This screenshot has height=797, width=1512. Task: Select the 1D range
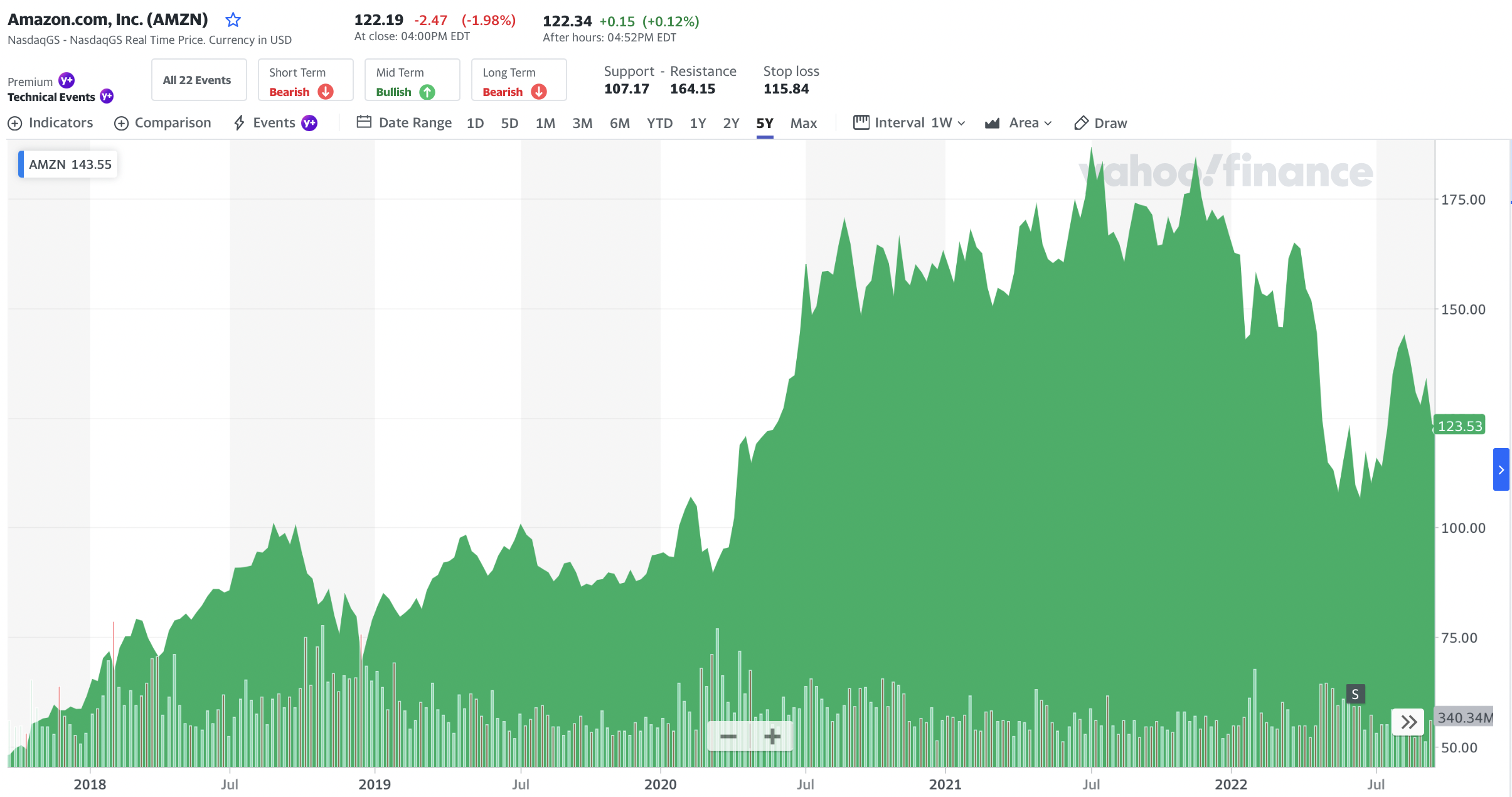[x=475, y=123]
